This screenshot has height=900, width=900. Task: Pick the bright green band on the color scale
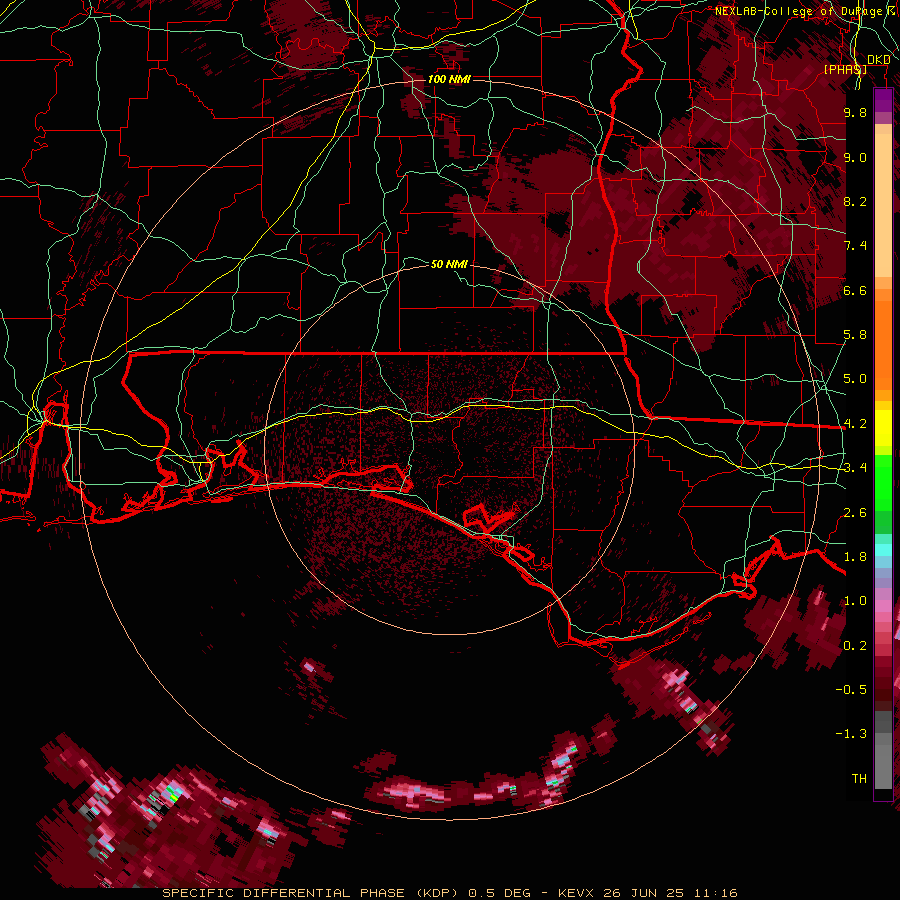click(883, 482)
